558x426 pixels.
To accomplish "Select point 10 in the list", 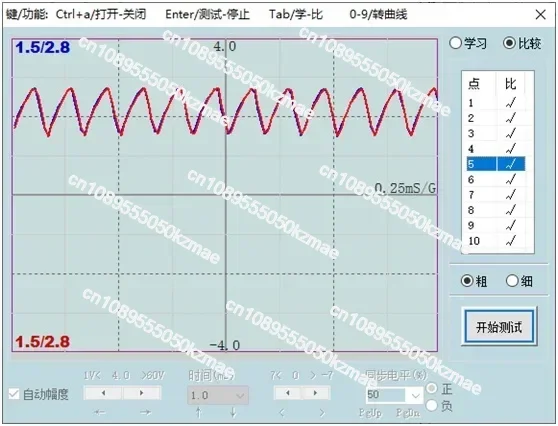I will 474,241.
